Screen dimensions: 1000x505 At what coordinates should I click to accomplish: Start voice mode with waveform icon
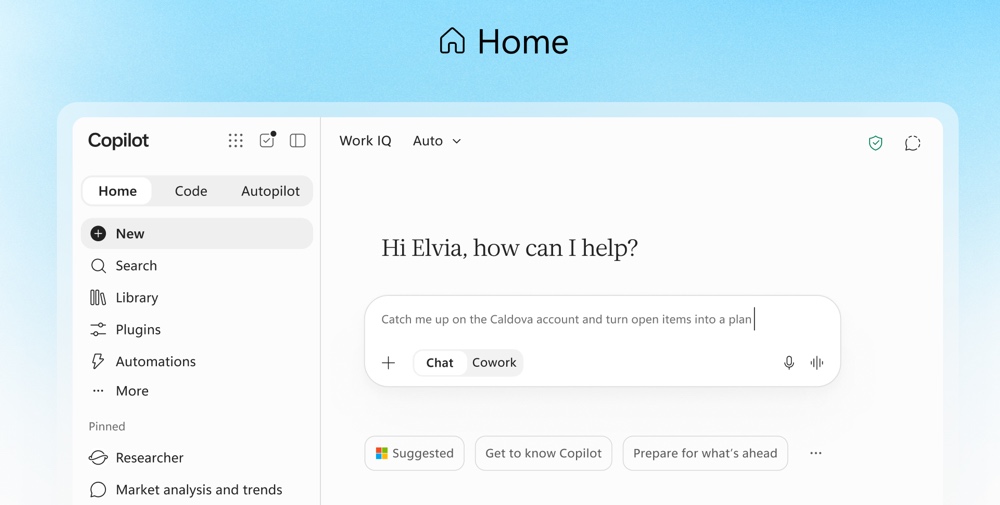817,363
